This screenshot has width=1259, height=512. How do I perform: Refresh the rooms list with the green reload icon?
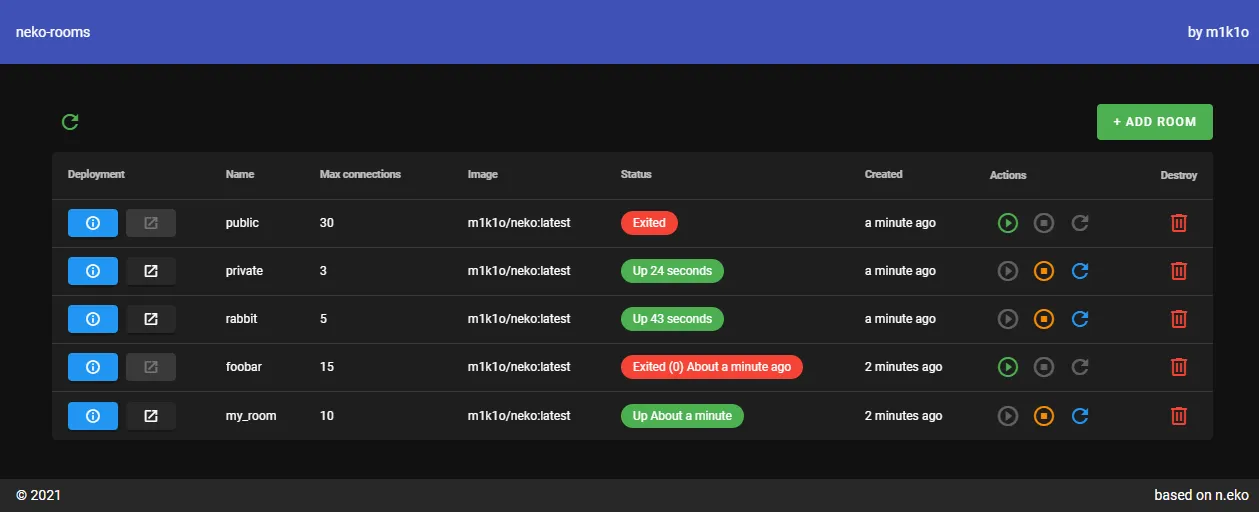pyautogui.click(x=70, y=122)
